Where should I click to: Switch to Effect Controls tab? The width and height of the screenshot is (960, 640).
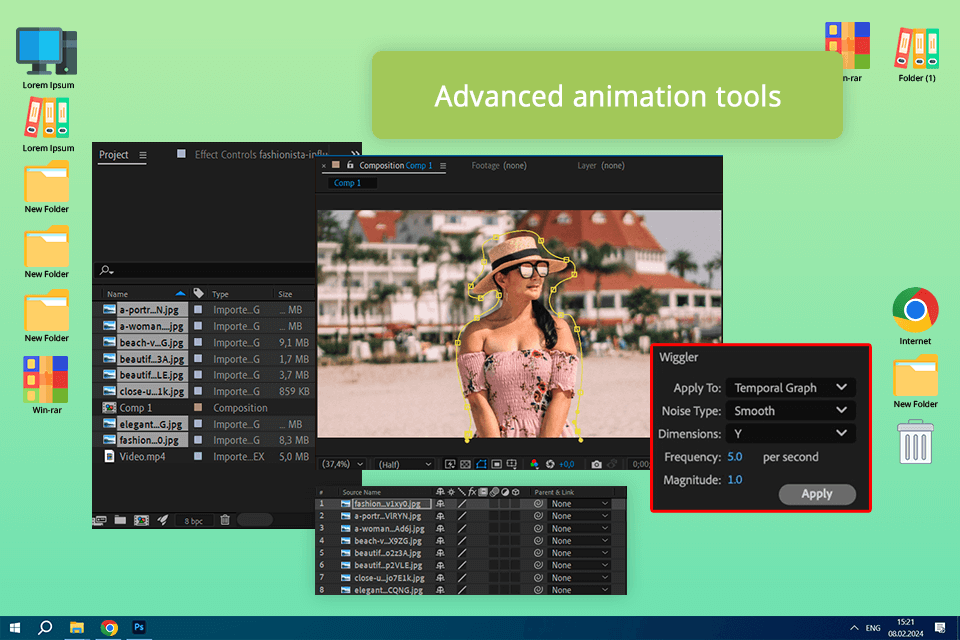click(261, 155)
